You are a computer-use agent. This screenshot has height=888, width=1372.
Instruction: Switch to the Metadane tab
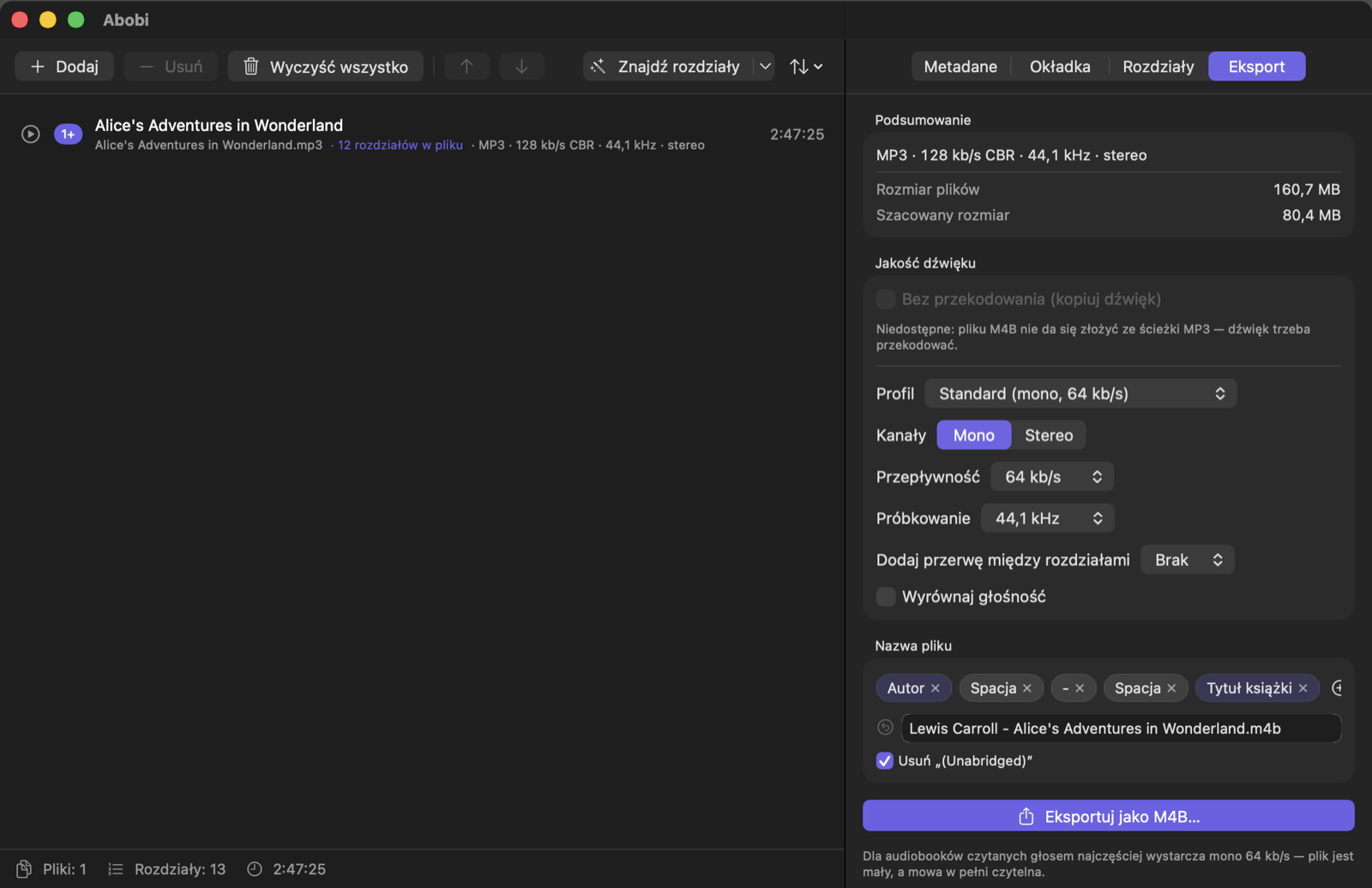click(x=960, y=66)
